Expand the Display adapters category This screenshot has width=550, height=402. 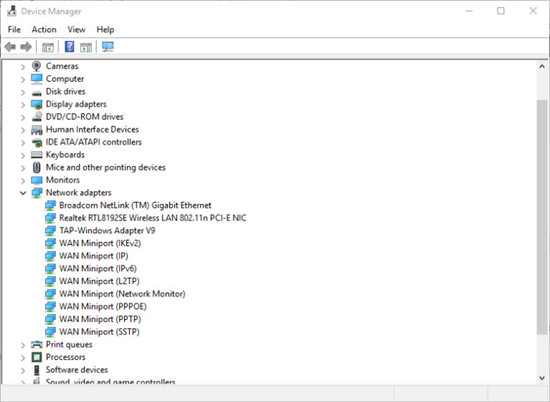coord(23,105)
